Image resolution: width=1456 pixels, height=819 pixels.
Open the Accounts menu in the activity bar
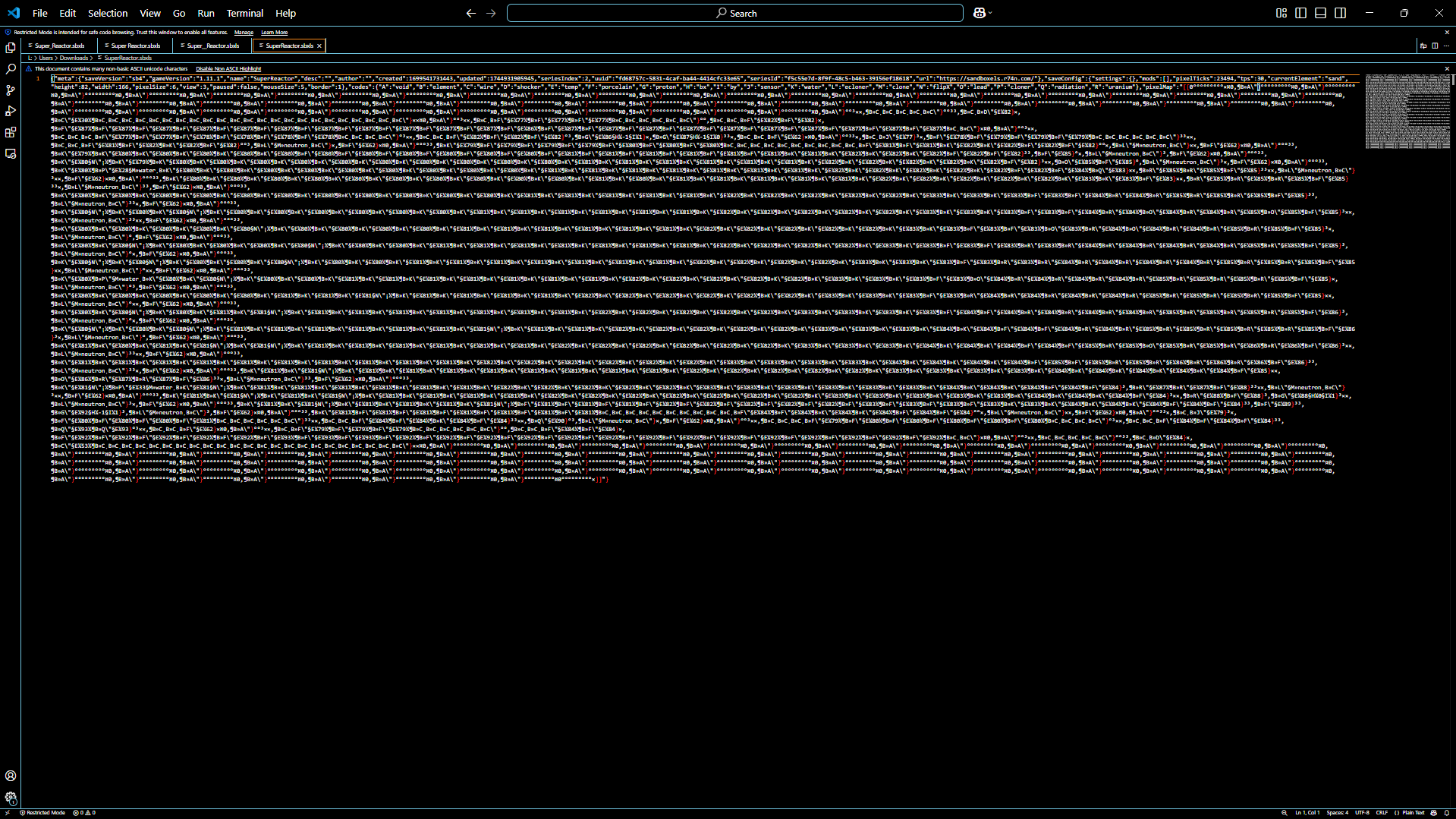point(11,776)
